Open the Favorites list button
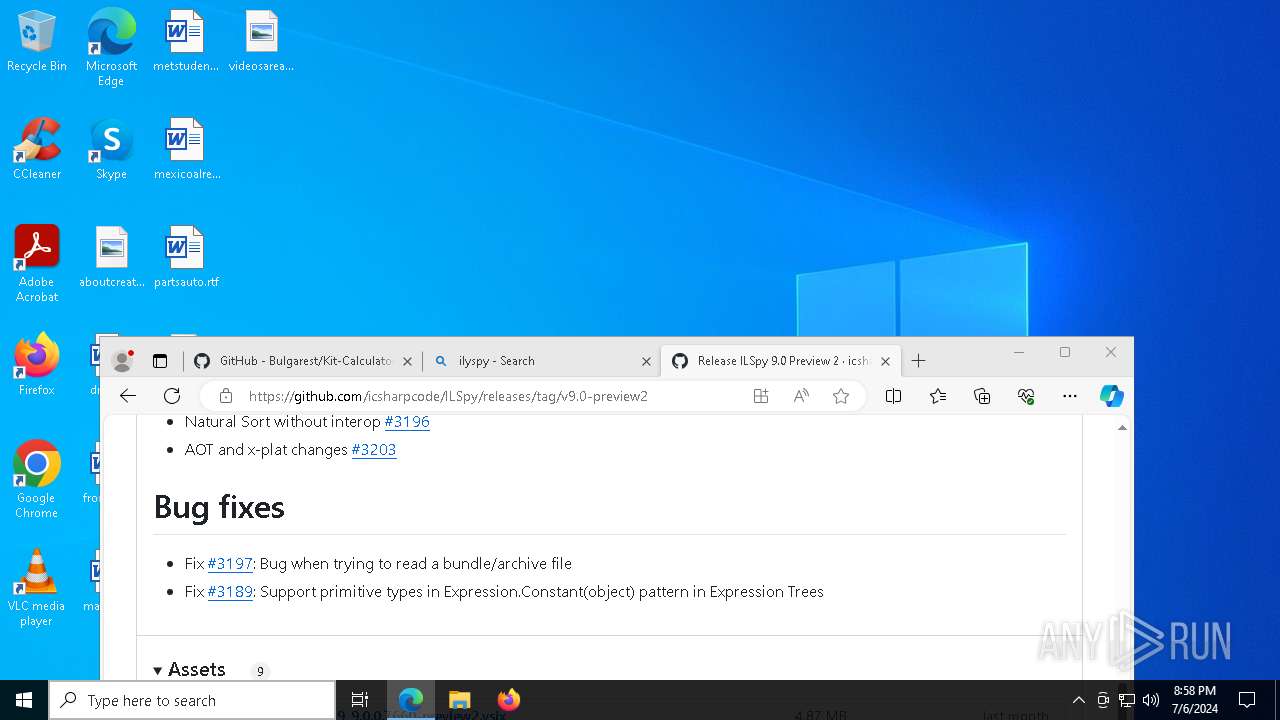 point(938,396)
